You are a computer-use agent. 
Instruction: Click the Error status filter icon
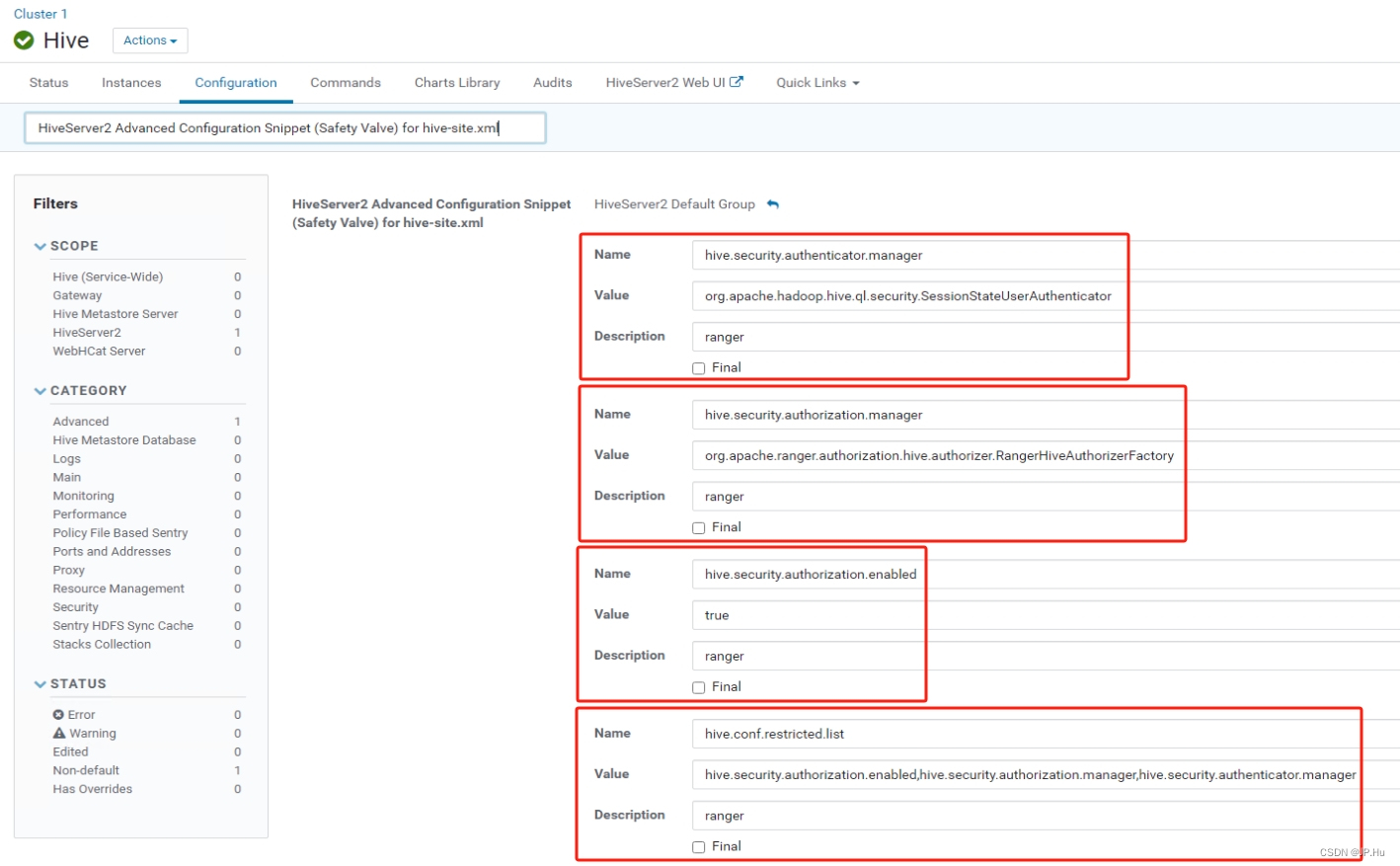[x=58, y=715]
